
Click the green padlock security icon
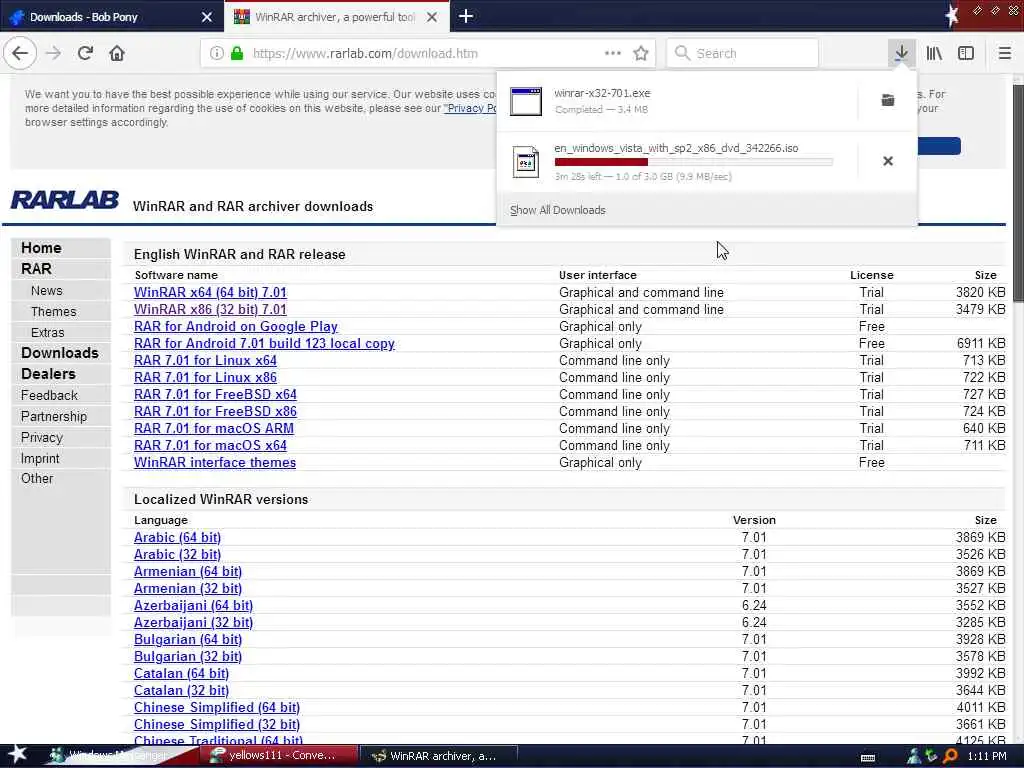(237, 53)
